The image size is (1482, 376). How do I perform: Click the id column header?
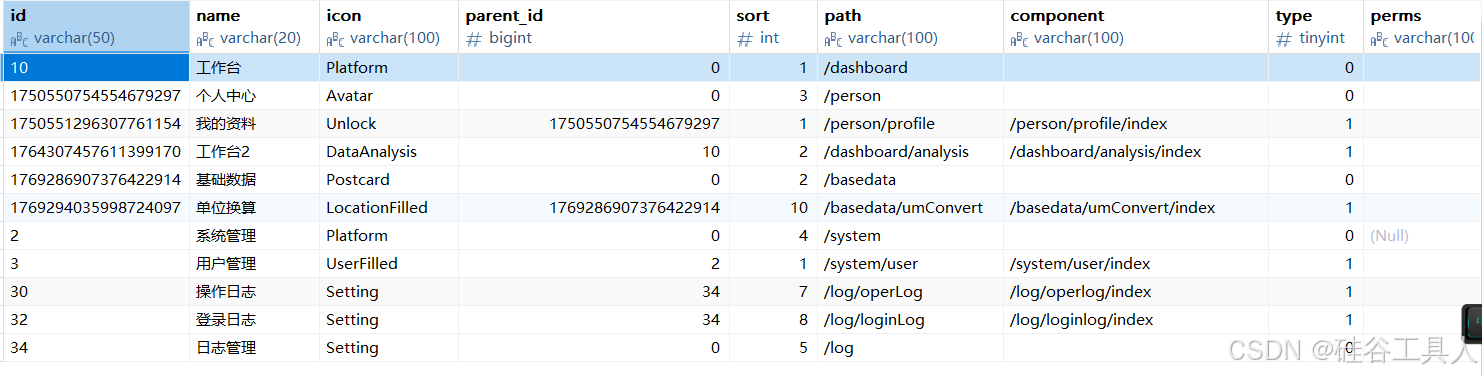tap(95, 27)
